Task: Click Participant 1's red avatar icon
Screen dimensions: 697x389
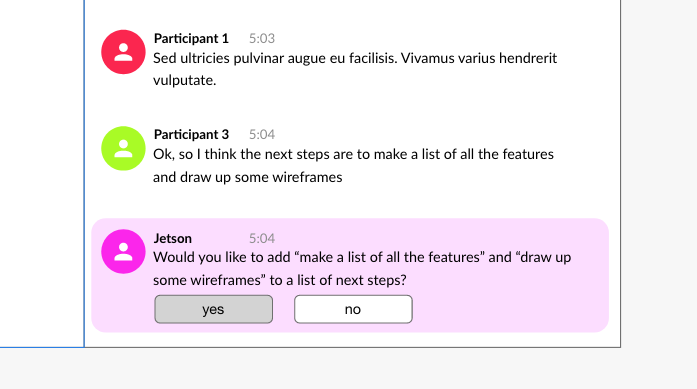Action: pos(123,52)
